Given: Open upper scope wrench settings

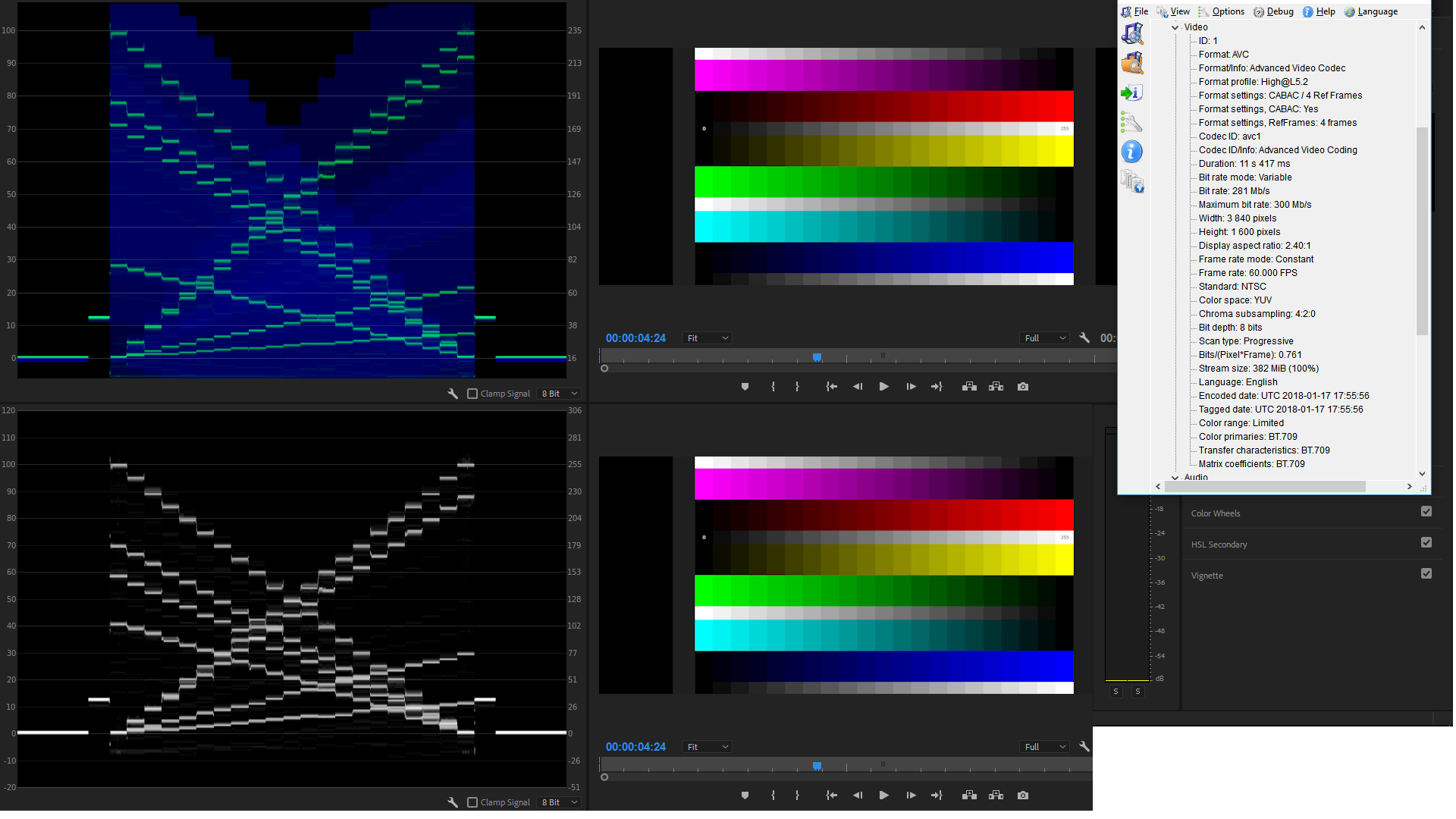Looking at the screenshot, I should point(453,394).
